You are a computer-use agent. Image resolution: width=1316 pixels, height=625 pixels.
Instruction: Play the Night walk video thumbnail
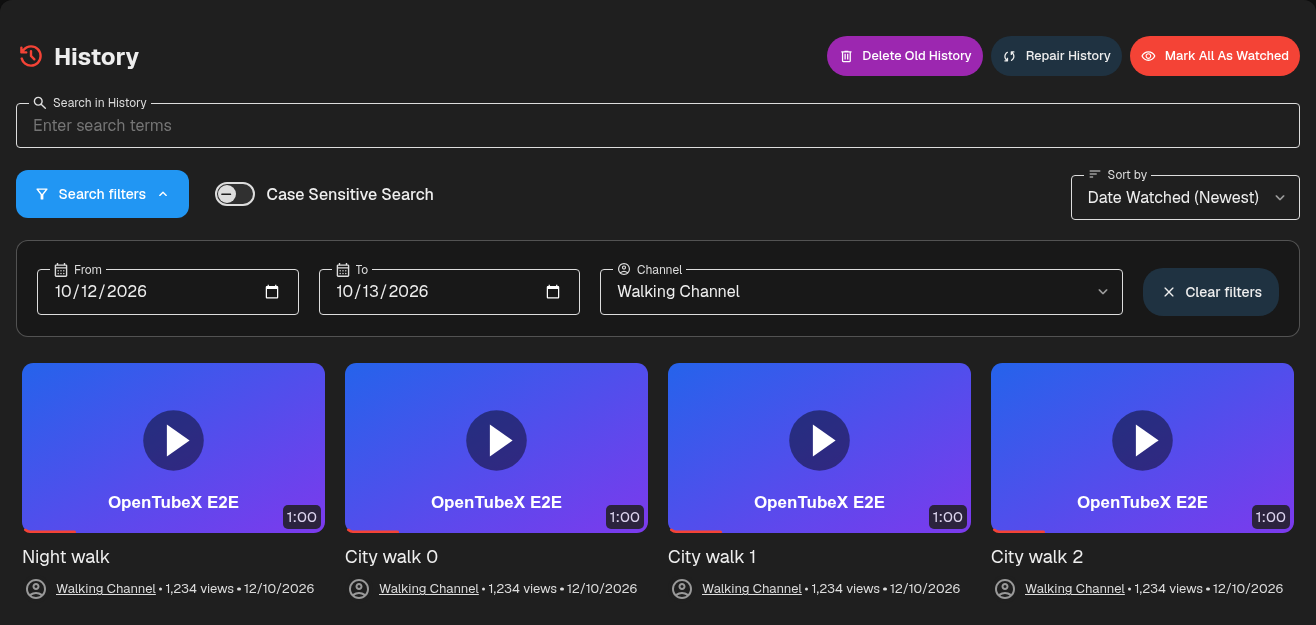click(173, 448)
